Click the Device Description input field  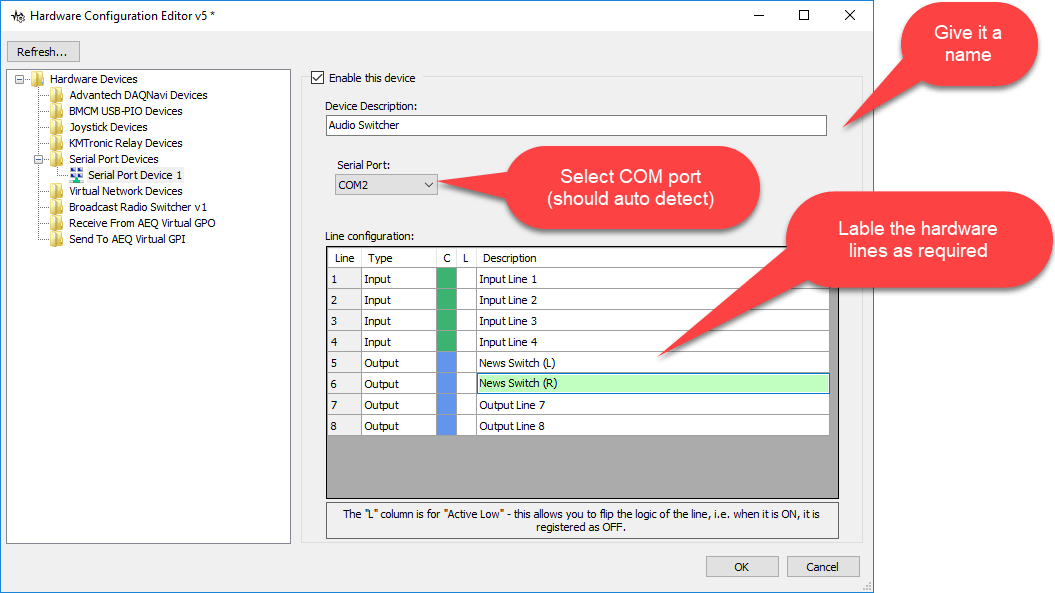(576, 125)
